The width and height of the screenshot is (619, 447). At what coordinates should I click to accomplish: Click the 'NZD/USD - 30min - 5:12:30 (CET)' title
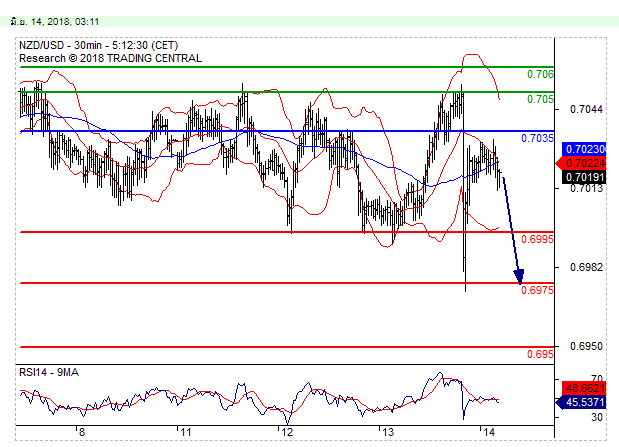click(x=99, y=45)
